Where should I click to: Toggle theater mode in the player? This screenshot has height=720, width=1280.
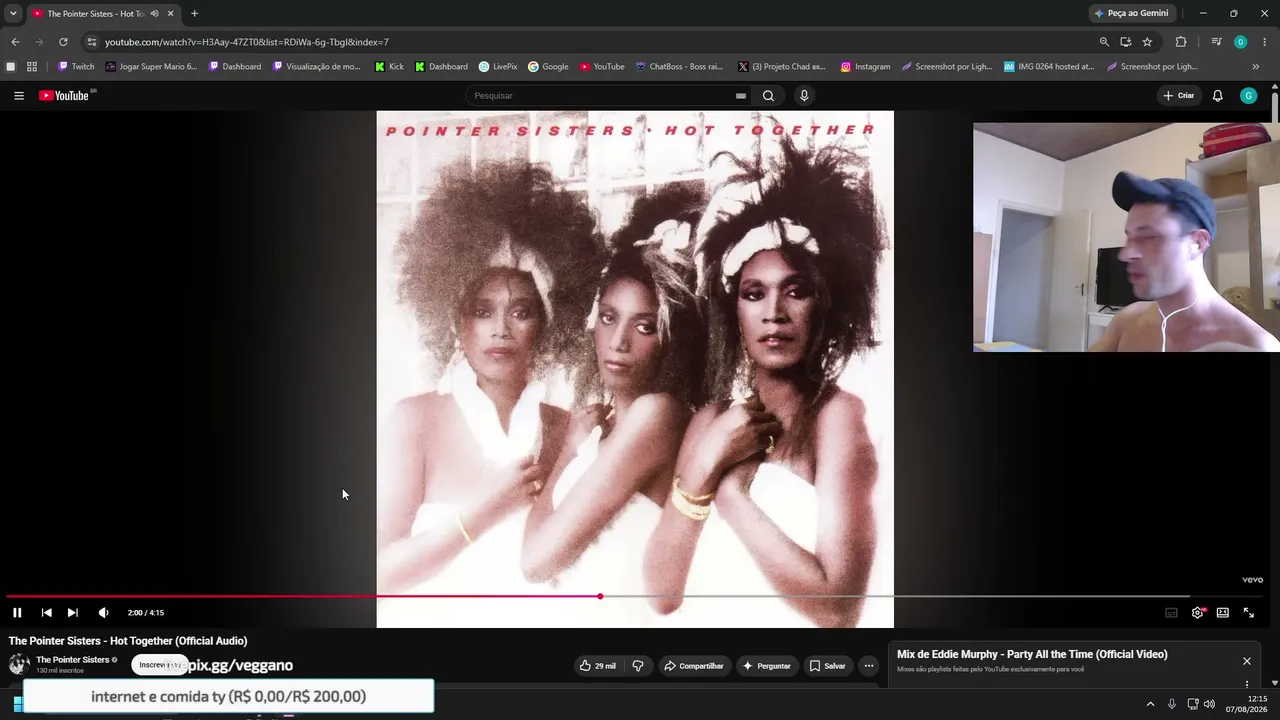tap(1222, 613)
